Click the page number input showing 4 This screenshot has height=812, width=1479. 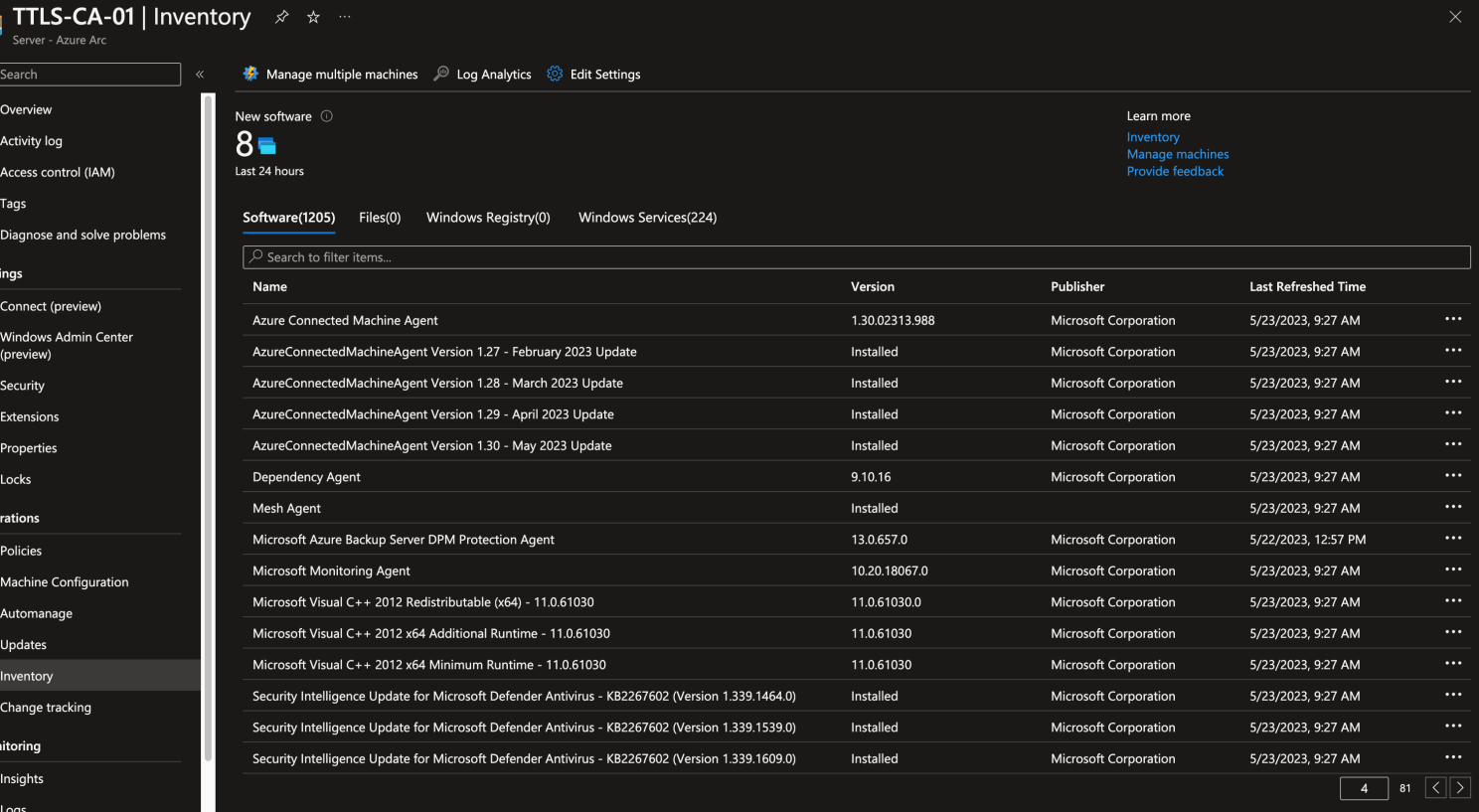coord(1364,788)
